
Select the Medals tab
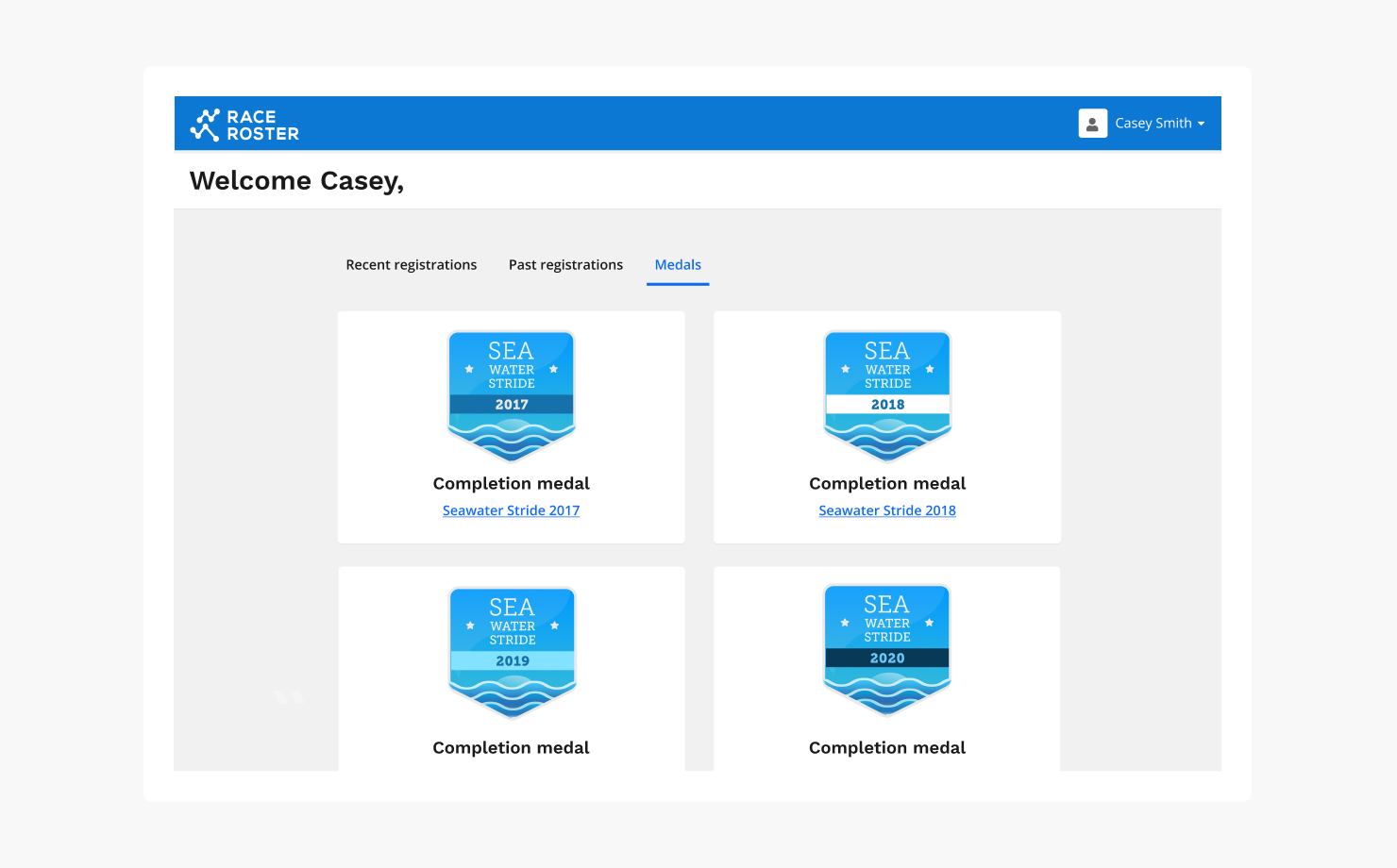point(678,265)
